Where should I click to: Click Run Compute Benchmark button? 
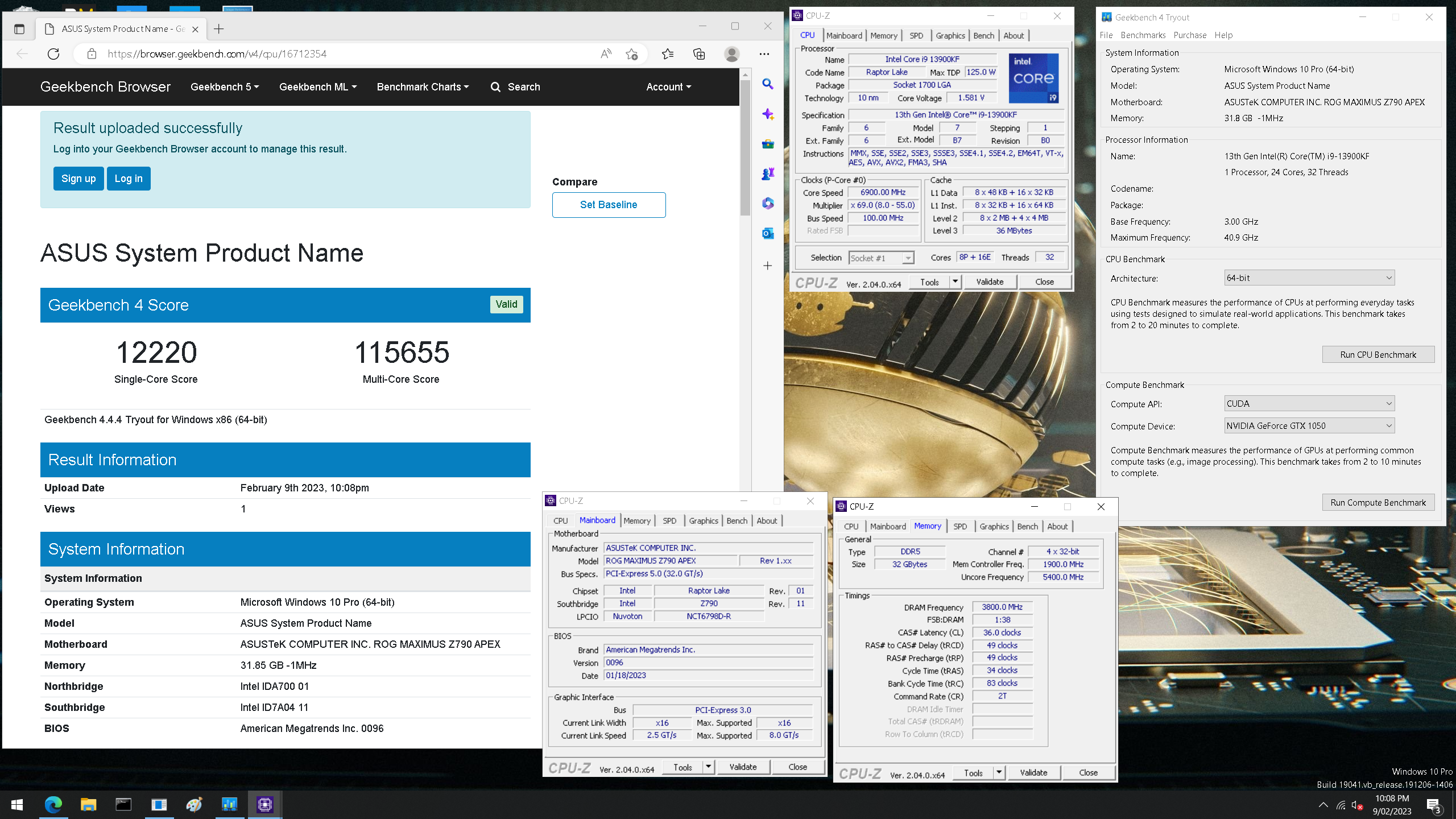tap(1378, 503)
